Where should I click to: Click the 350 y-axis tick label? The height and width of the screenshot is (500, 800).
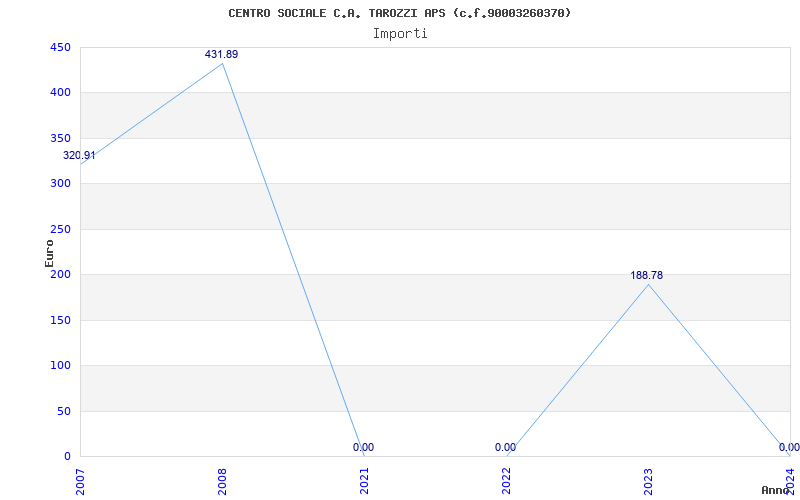point(60,138)
